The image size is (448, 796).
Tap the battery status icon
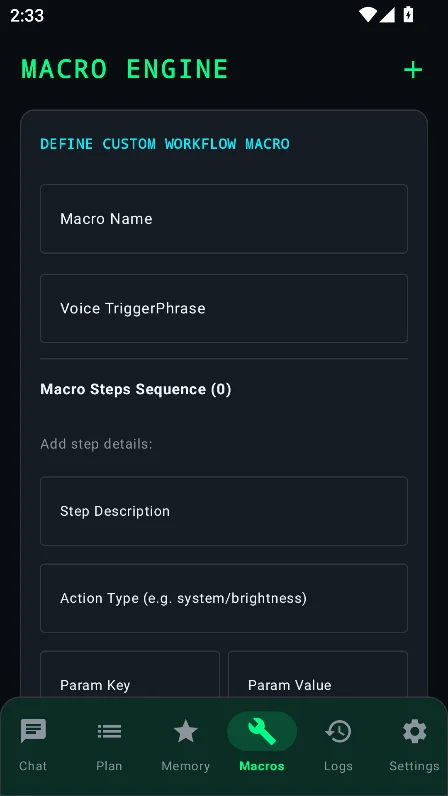(x=408, y=15)
